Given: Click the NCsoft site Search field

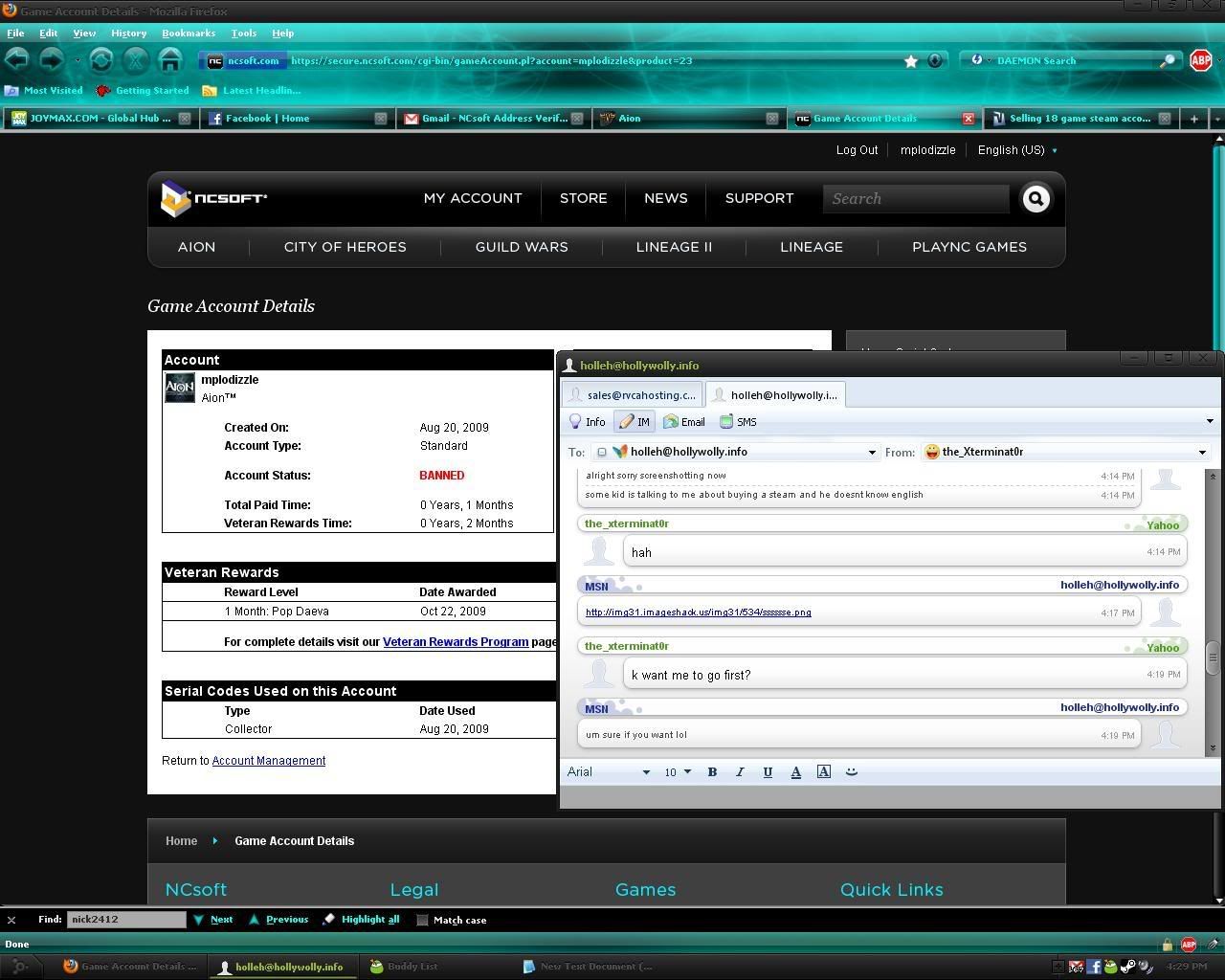Looking at the screenshot, I should click(x=916, y=198).
